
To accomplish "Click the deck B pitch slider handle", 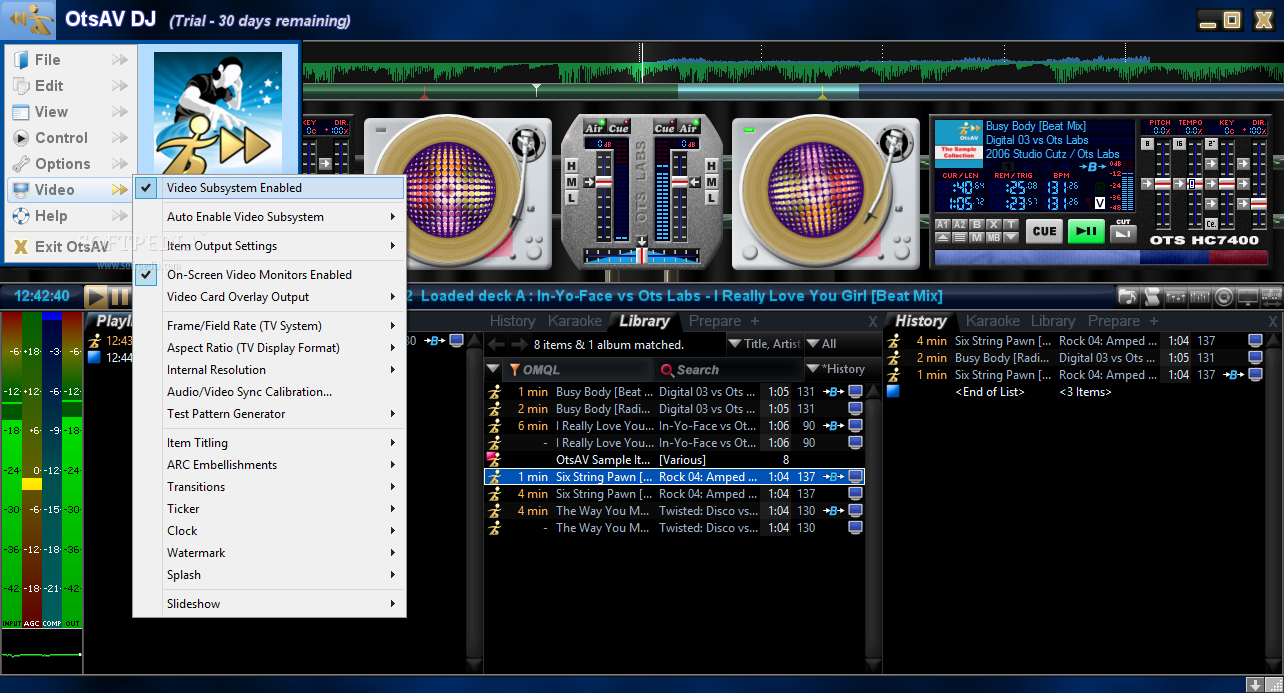I will pyautogui.click(x=1163, y=184).
